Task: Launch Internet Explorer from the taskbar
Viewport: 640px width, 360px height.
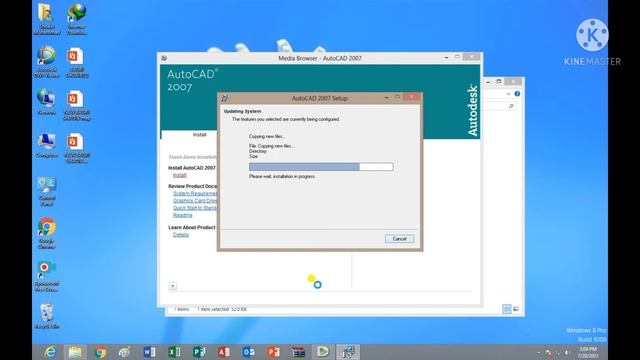Action: tap(50, 352)
